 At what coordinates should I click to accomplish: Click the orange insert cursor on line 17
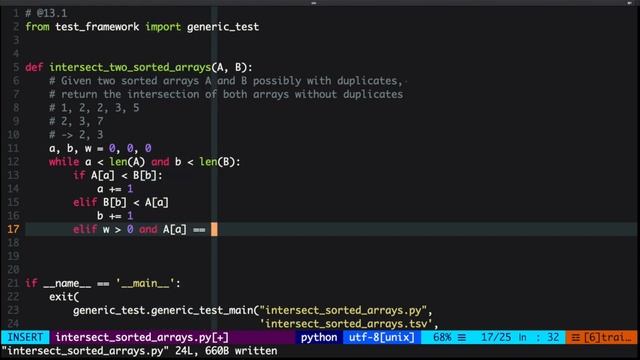tap(214, 229)
